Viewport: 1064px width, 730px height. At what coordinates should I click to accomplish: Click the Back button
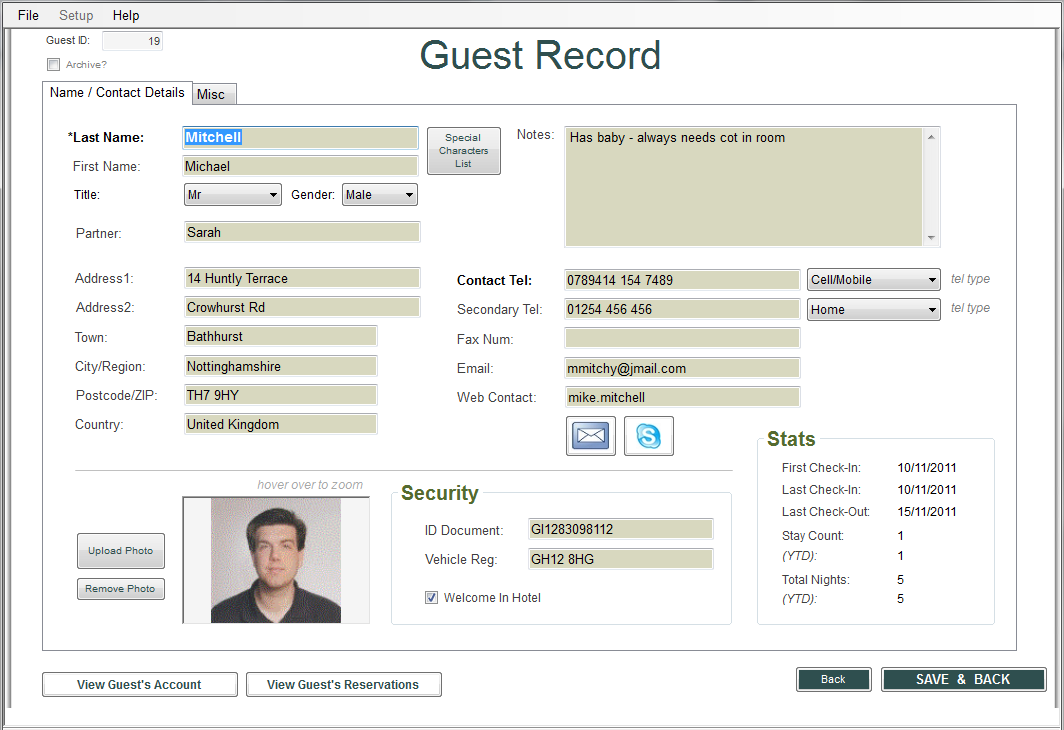pyautogui.click(x=833, y=679)
